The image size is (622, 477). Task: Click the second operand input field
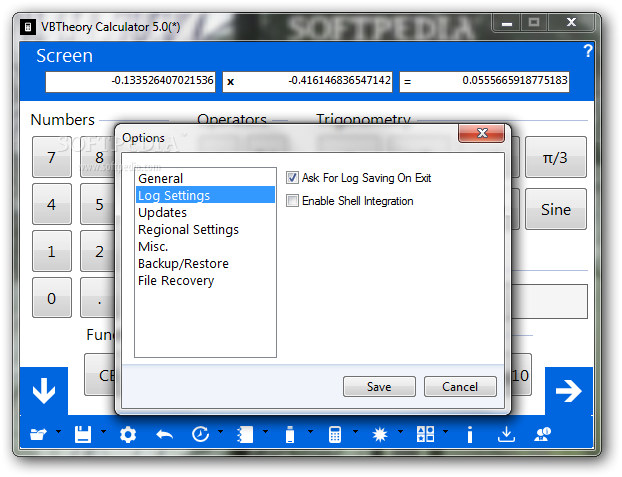click(x=307, y=82)
